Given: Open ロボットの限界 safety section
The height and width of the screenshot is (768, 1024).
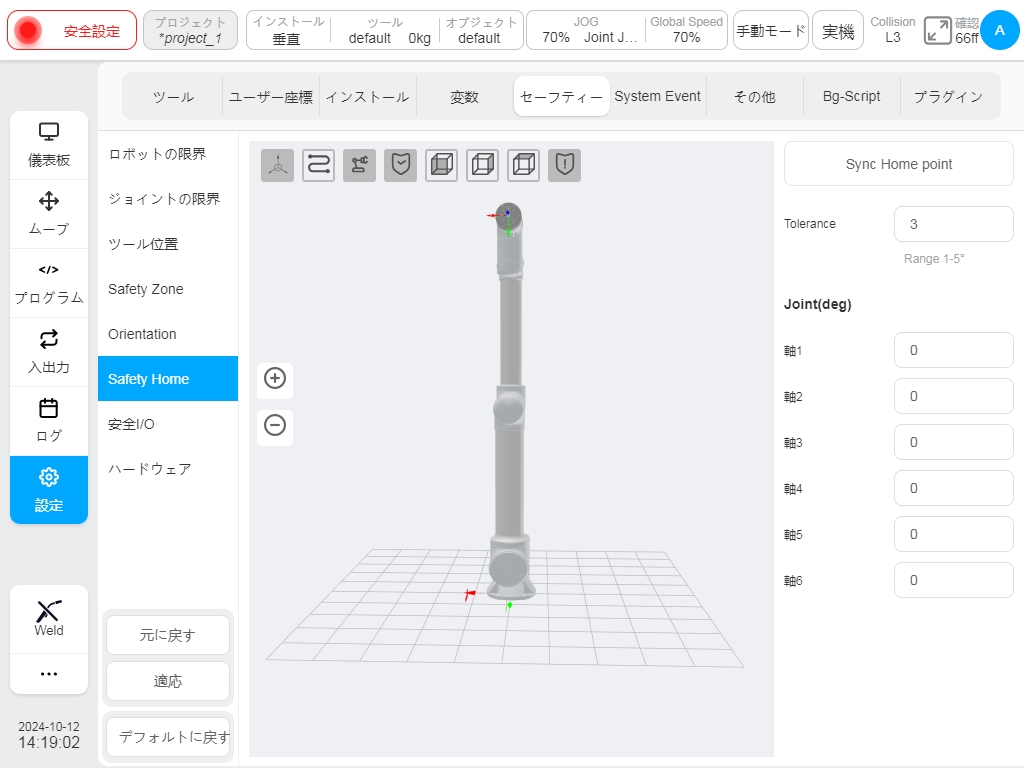Looking at the screenshot, I should (168, 154).
